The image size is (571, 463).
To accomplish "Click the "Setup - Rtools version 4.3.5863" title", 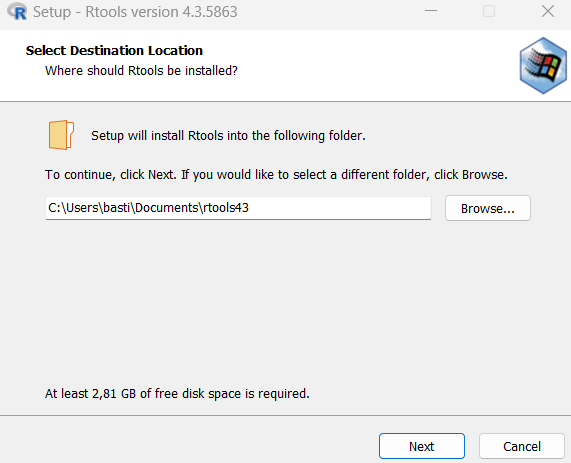I will click(135, 12).
